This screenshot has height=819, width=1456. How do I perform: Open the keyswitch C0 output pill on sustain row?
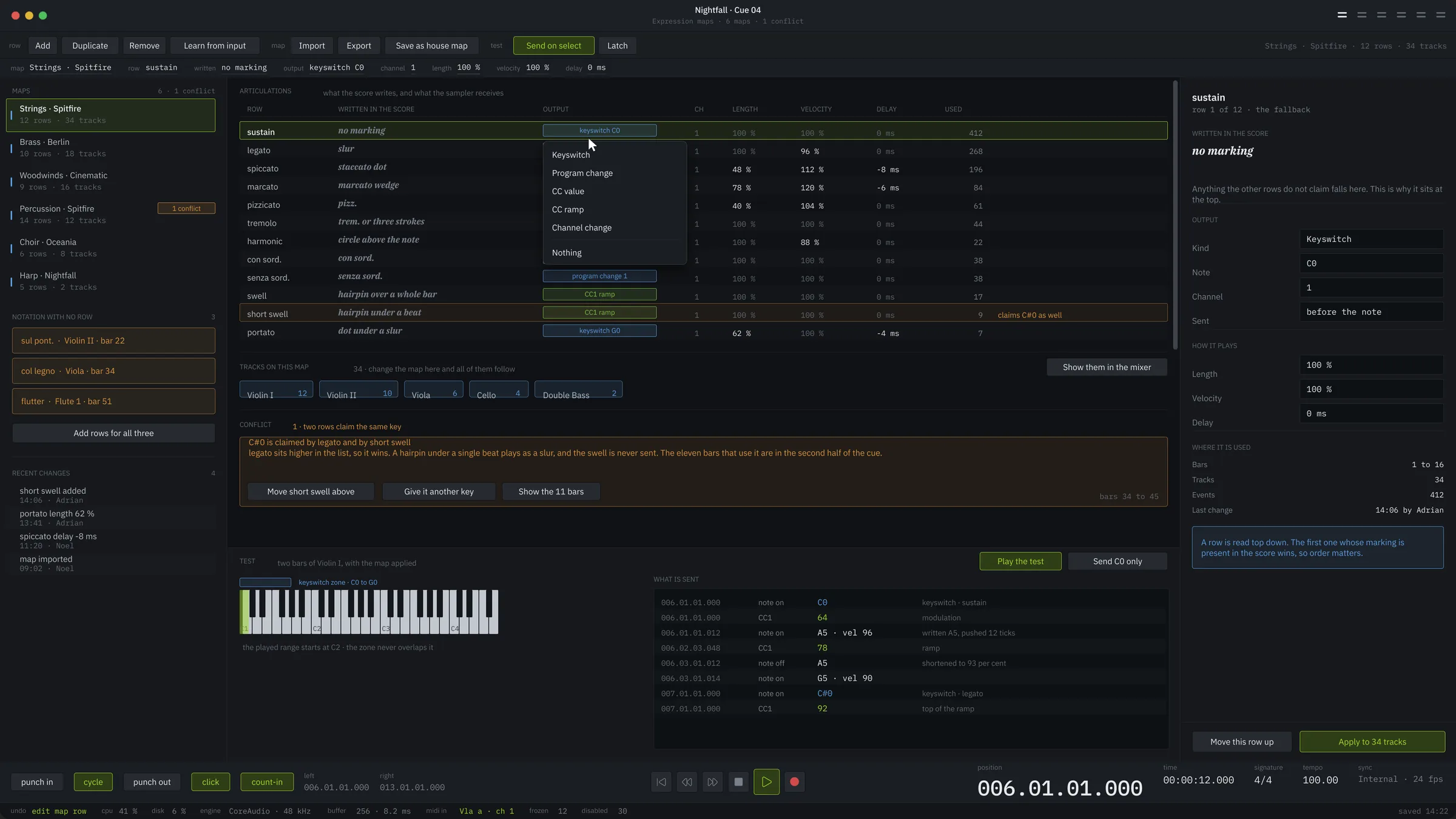(x=599, y=130)
